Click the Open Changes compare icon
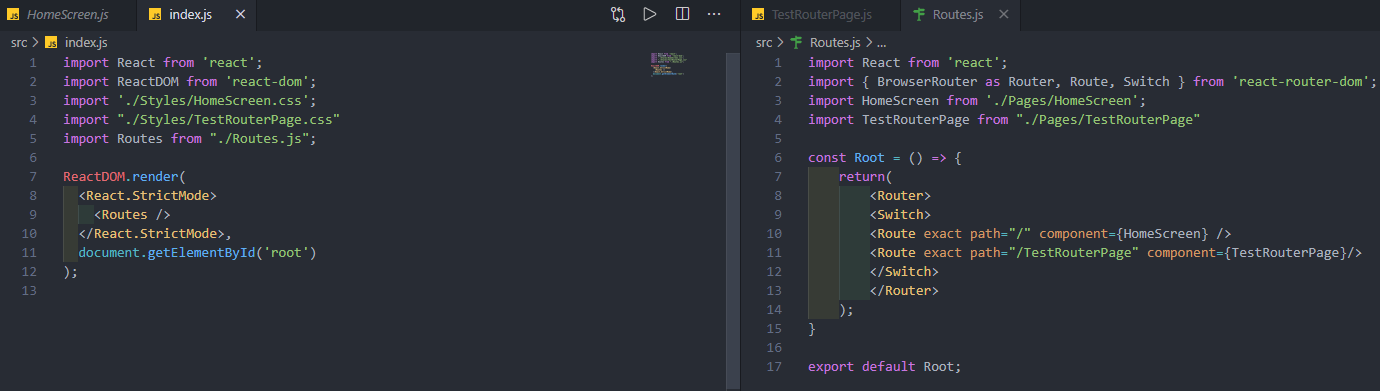 click(x=618, y=14)
